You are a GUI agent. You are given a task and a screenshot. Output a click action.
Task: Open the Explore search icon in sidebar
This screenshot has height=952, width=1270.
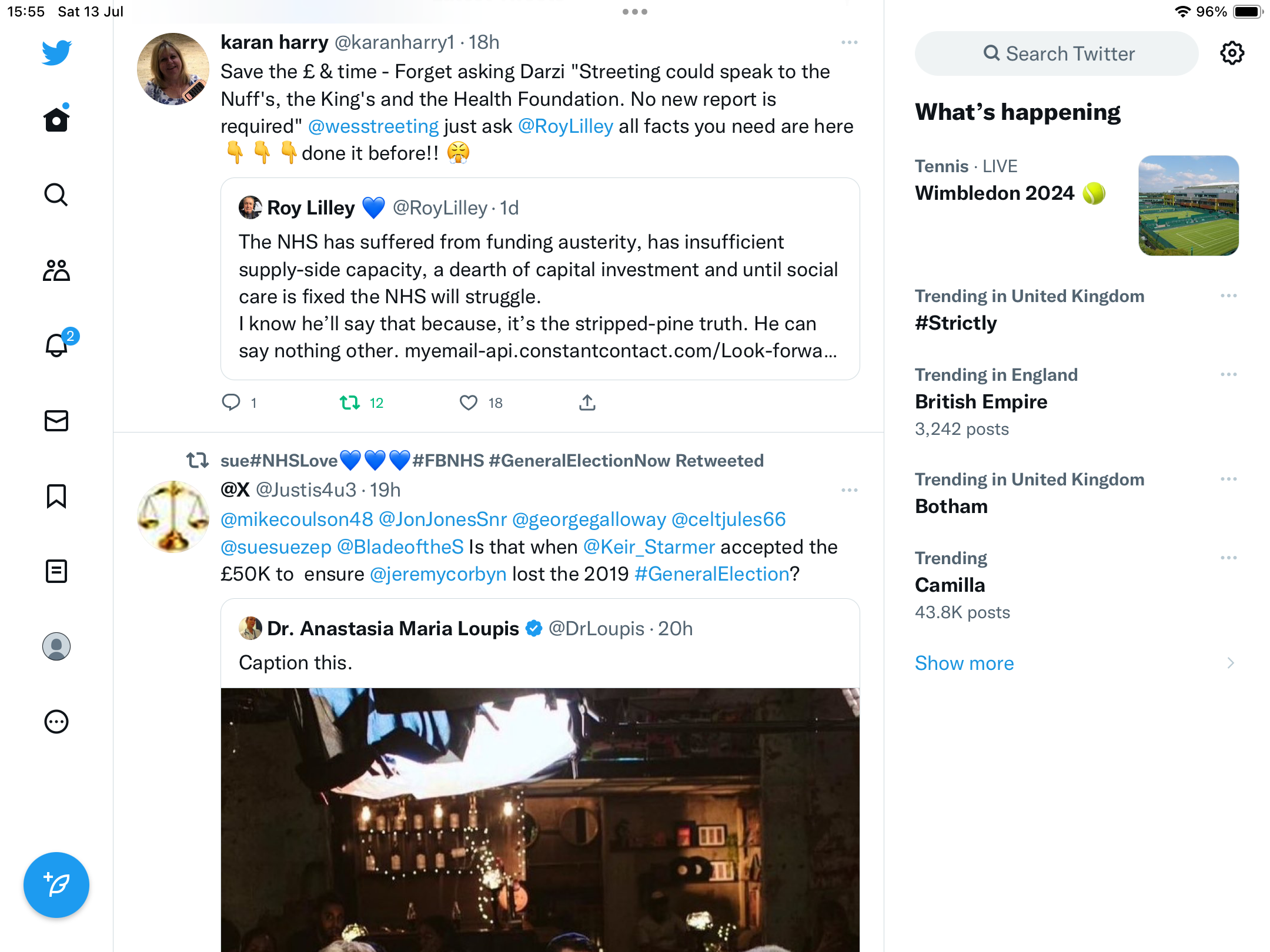[56, 195]
